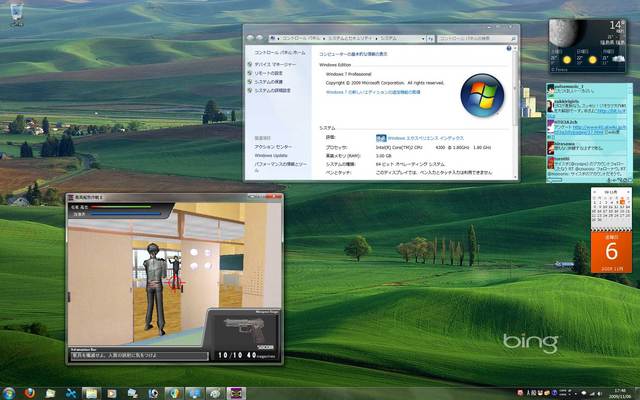The image size is (640, 400).
Task: Open Windows Explorer folder icon in taskbar
Action: click(x=91, y=393)
